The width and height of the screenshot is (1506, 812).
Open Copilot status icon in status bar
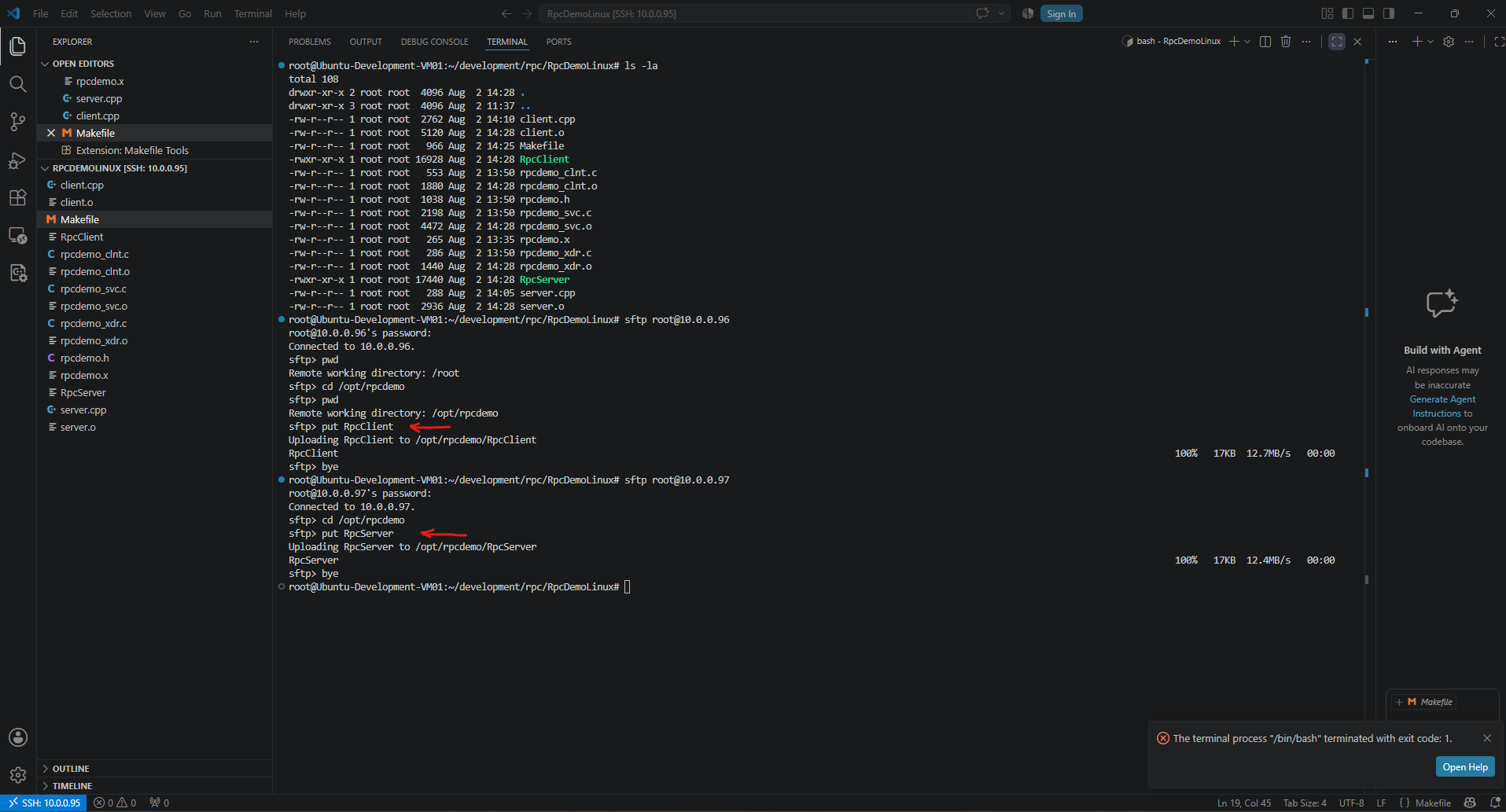1470,803
